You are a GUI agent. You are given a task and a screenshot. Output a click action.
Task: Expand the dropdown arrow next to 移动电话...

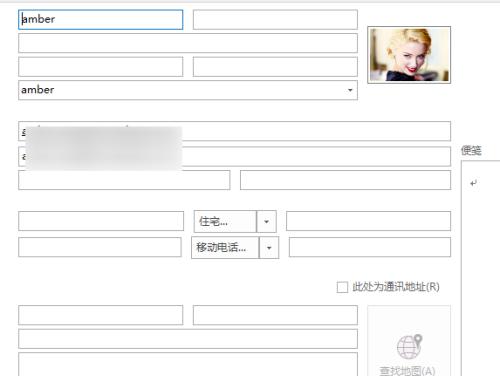click(x=269, y=248)
